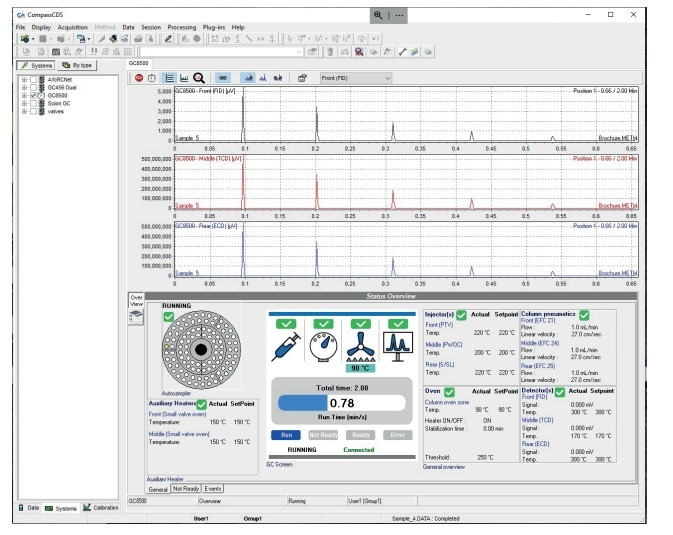Switch to the Not Ready tab
The image size is (673, 535).
point(186,489)
